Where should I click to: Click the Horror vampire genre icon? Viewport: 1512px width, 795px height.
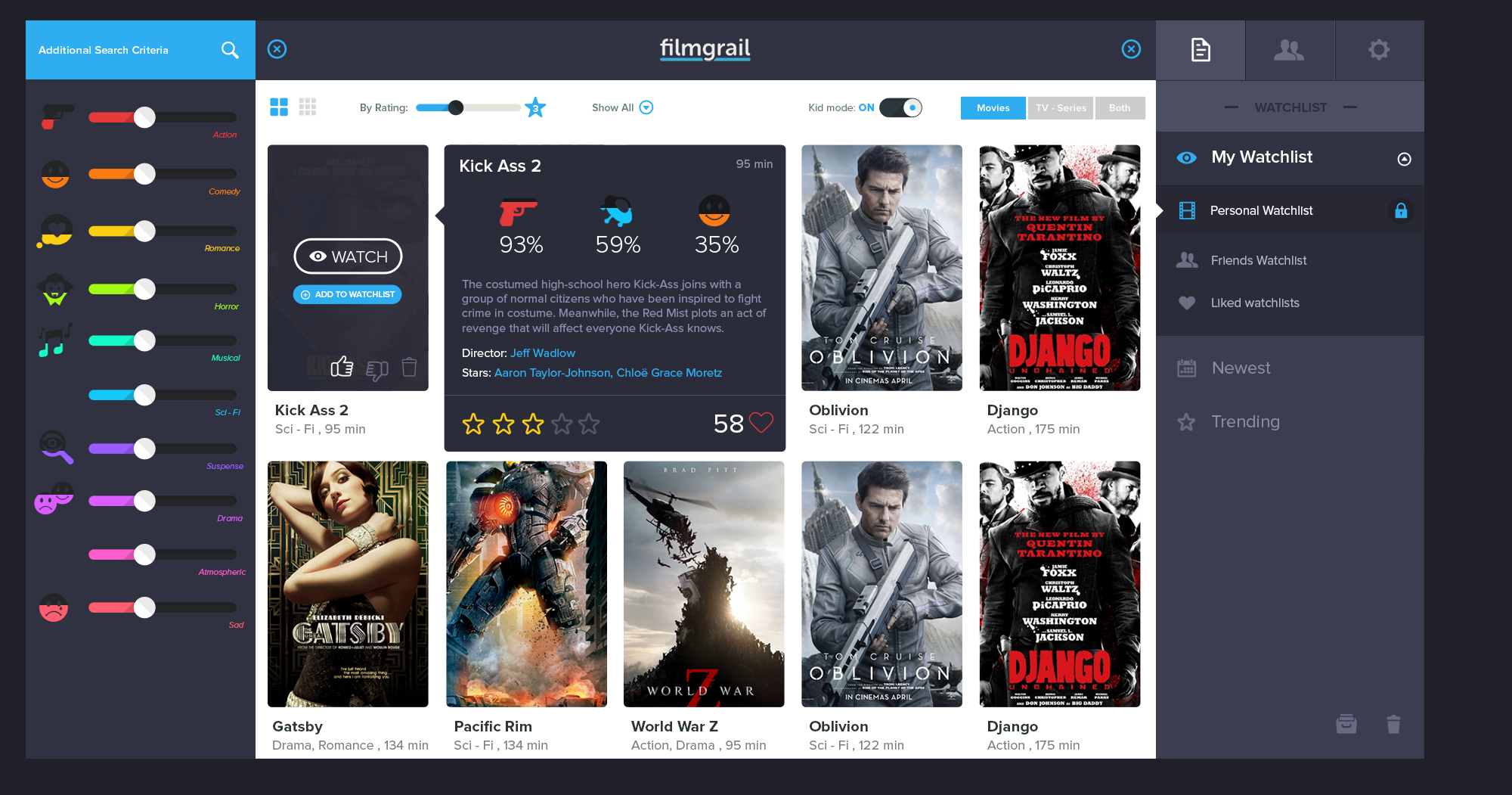(55, 289)
